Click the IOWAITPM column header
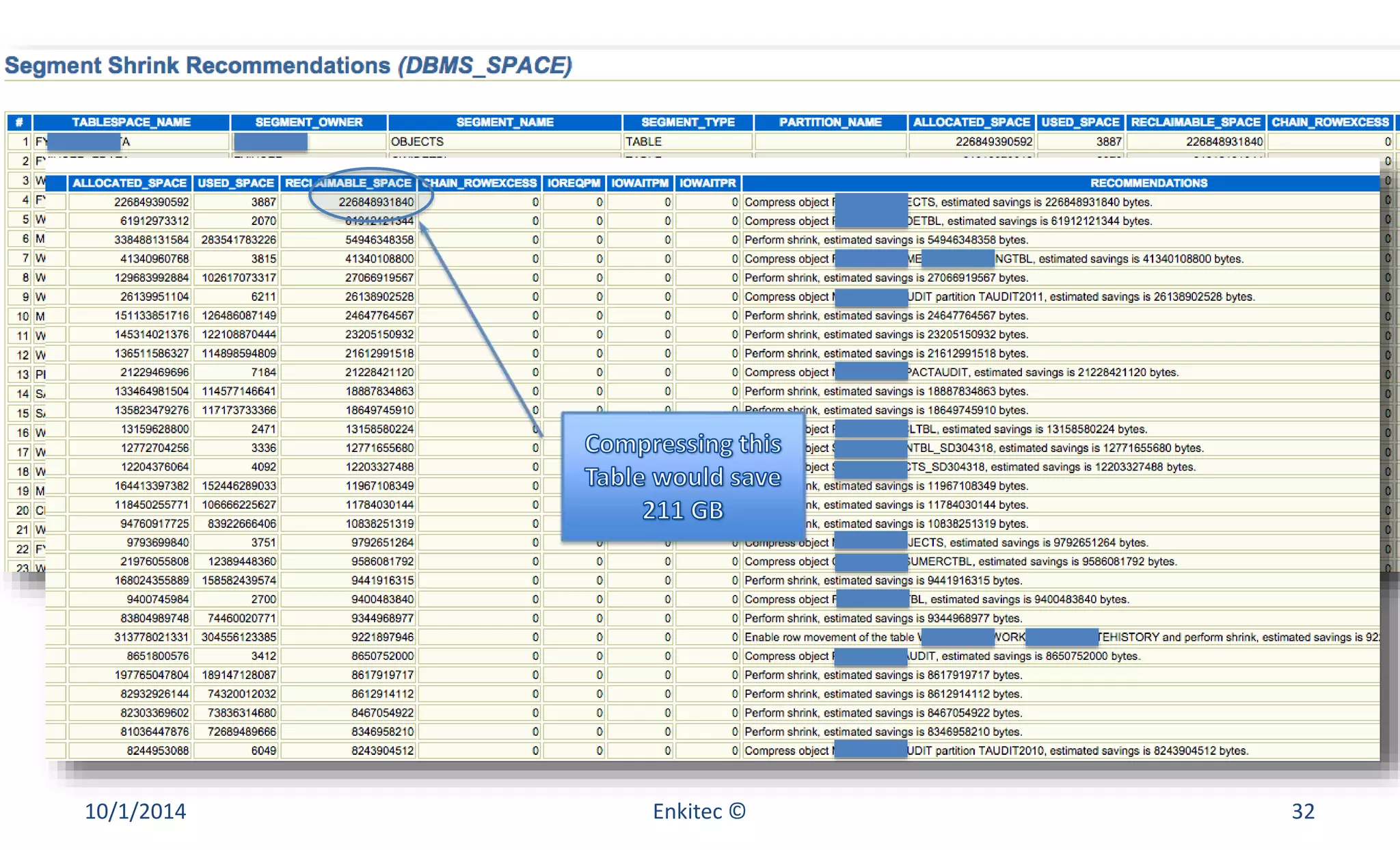1400x850 pixels. click(639, 183)
